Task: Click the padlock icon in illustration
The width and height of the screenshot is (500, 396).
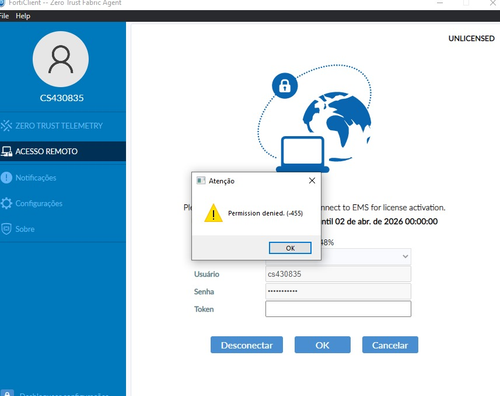Action: 285,86
